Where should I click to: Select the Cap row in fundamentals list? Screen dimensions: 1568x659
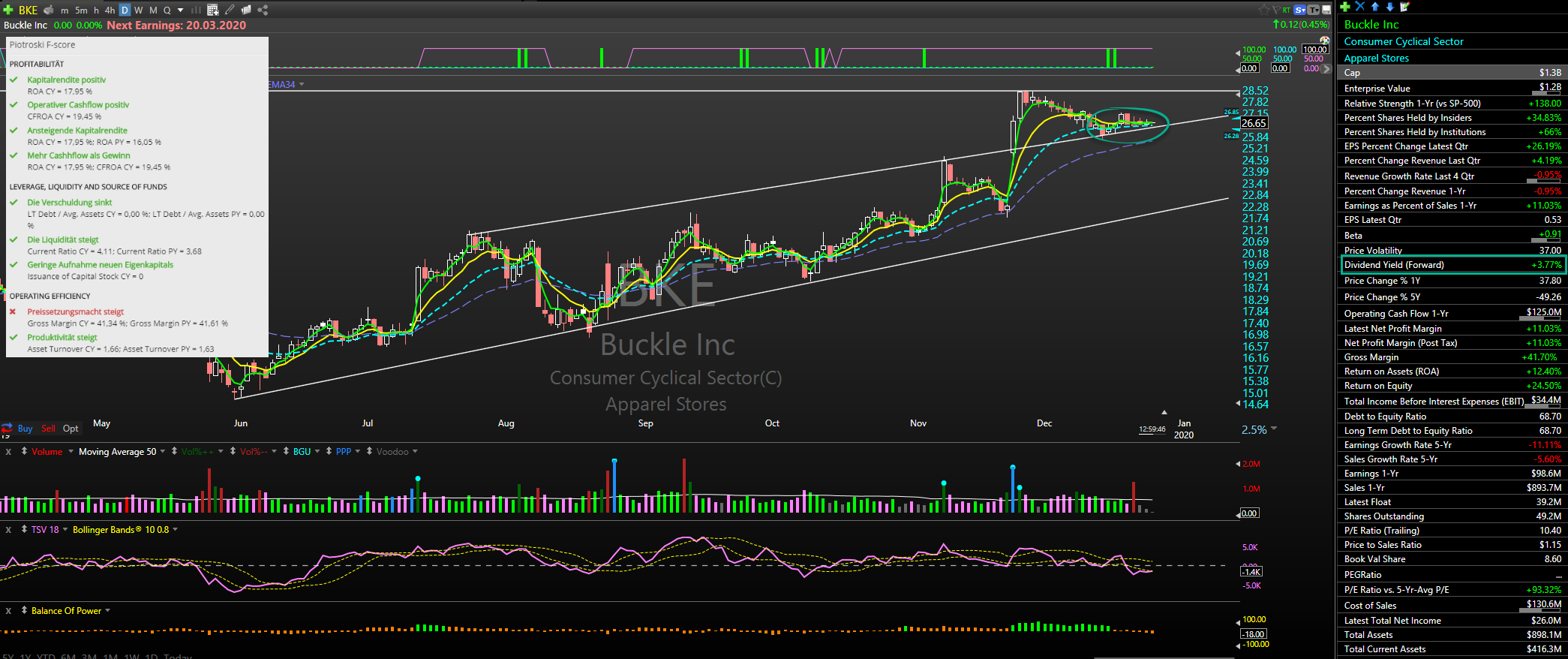(x=1452, y=73)
